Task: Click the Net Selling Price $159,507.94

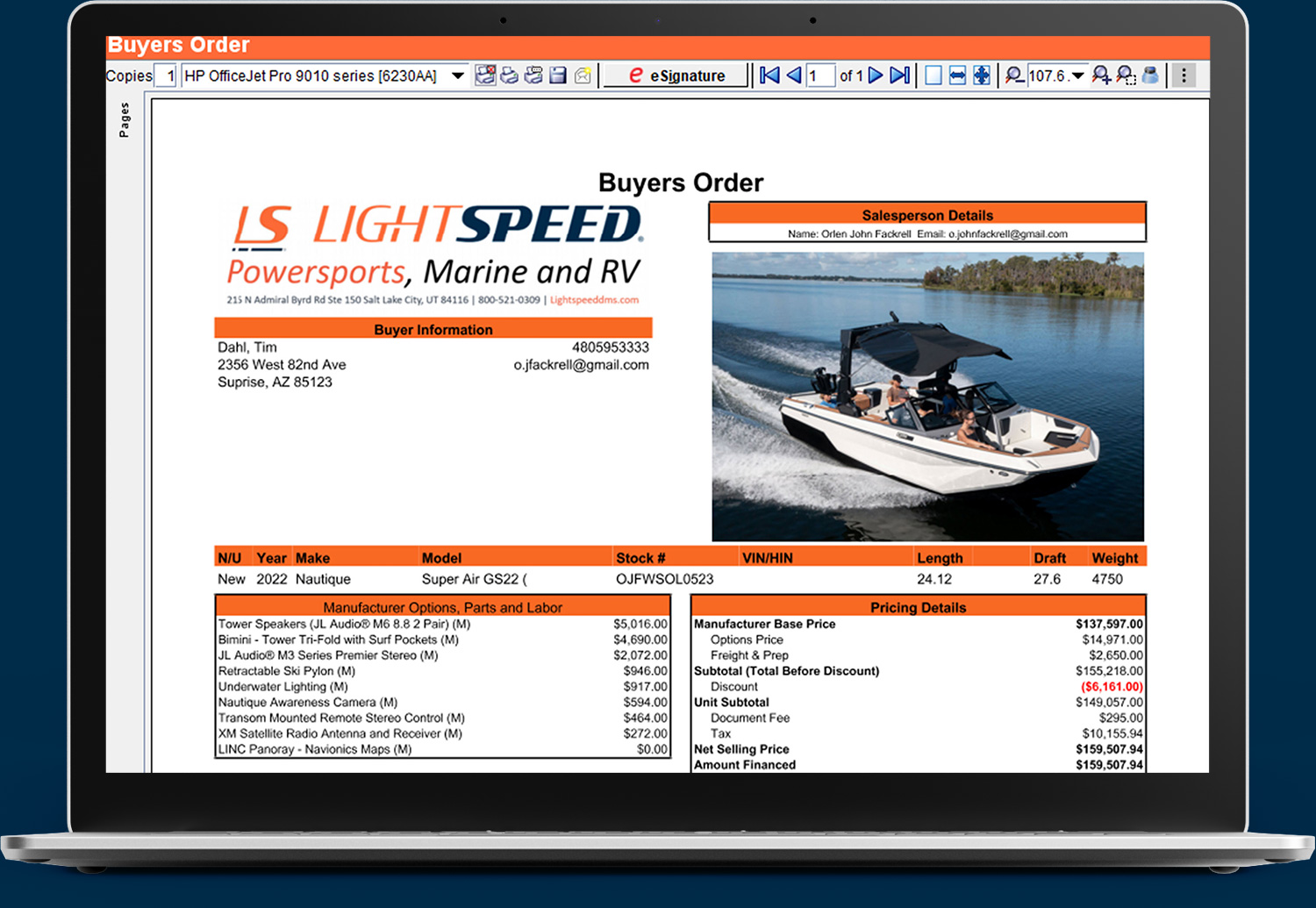Action: point(1110,749)
